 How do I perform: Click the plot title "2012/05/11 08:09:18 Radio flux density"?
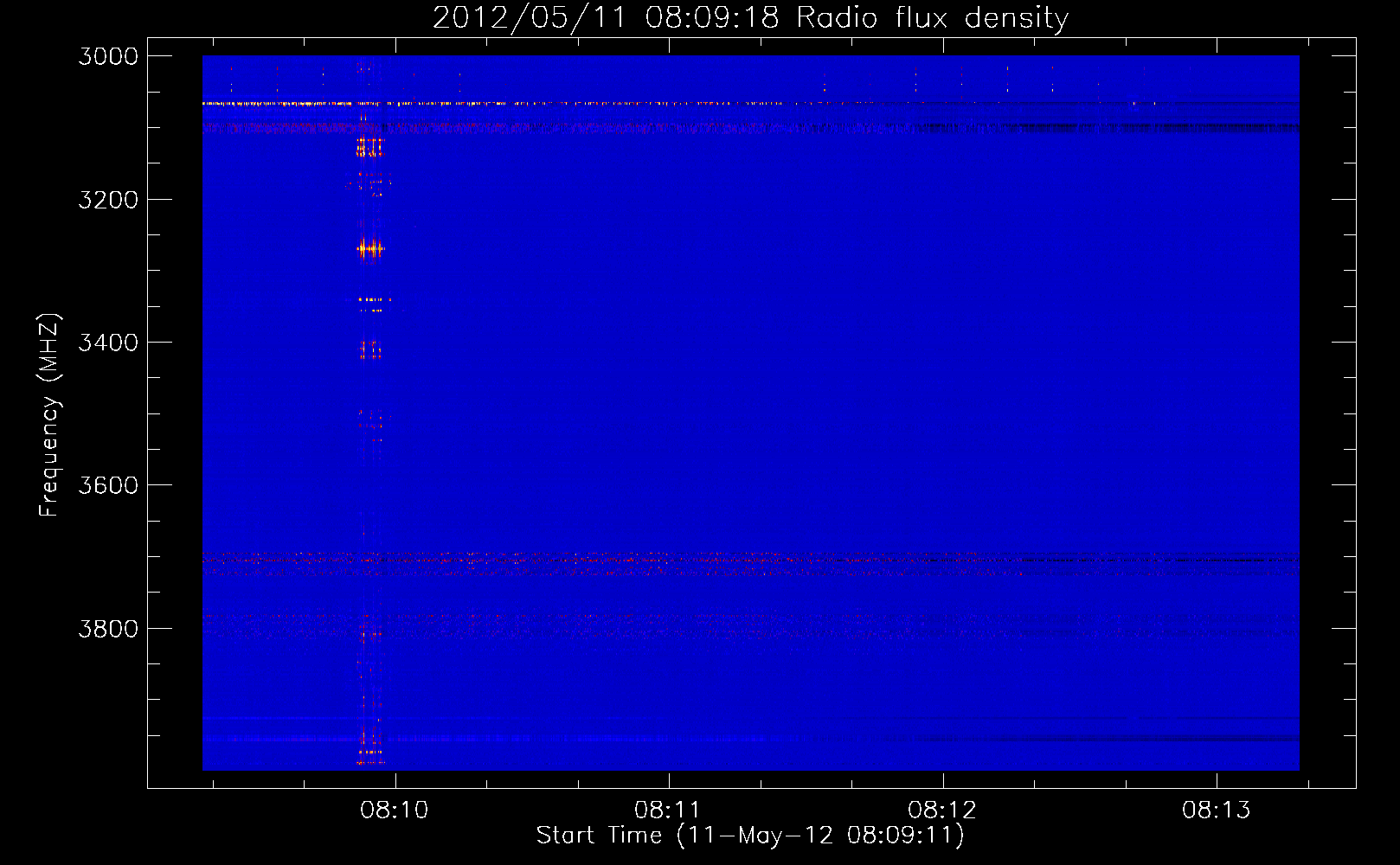pyautogui.click(x=750, y=18)
